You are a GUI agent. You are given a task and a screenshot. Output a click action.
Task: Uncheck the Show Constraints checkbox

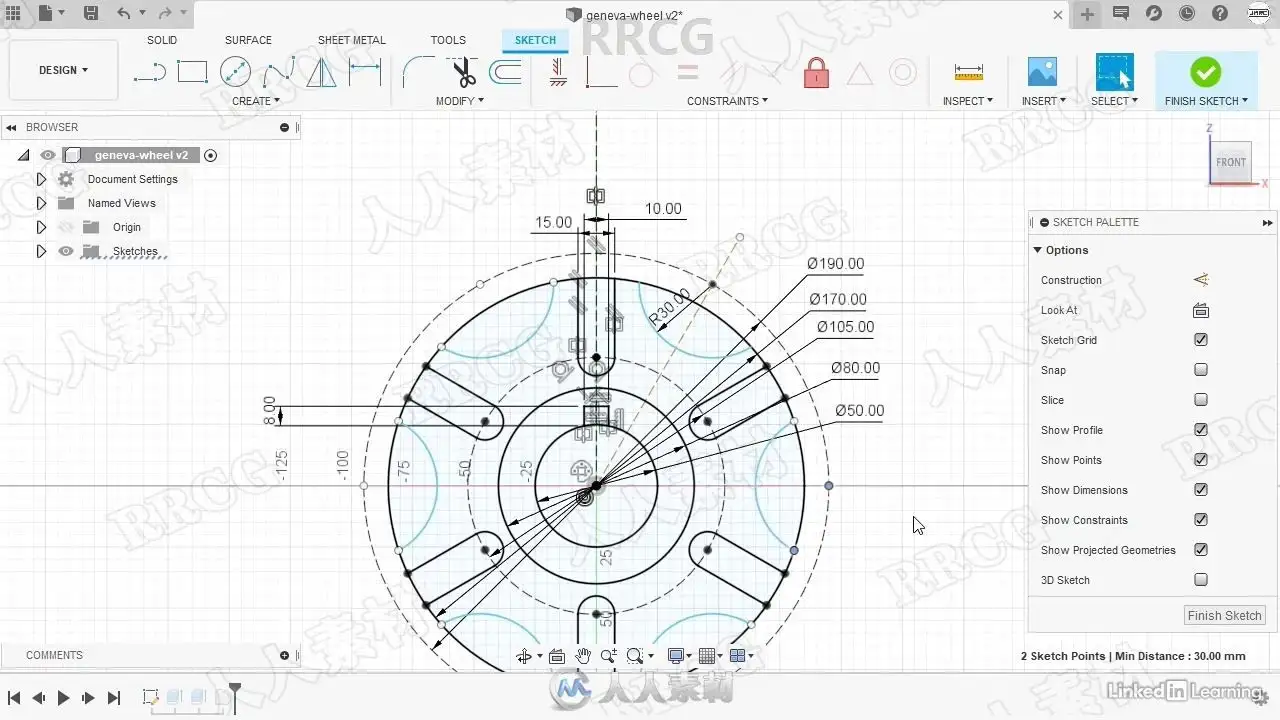[x=1201, y=520]
